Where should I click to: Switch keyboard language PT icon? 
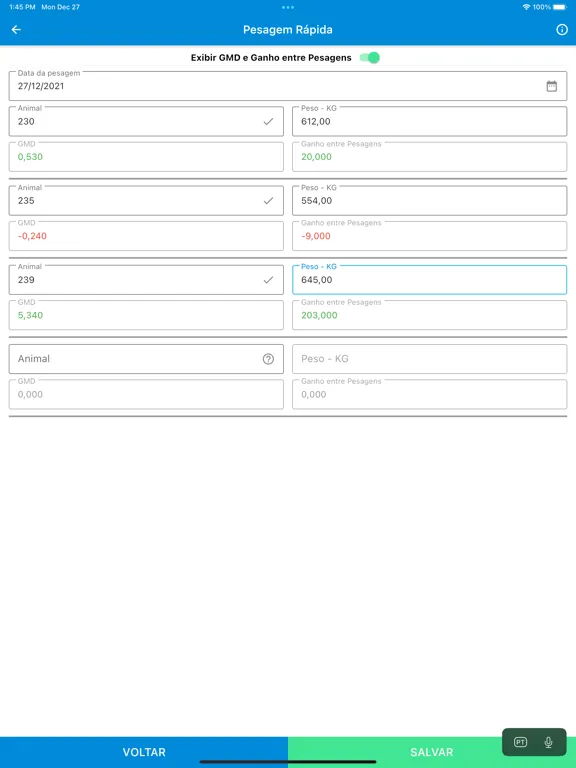click(520, 742)
